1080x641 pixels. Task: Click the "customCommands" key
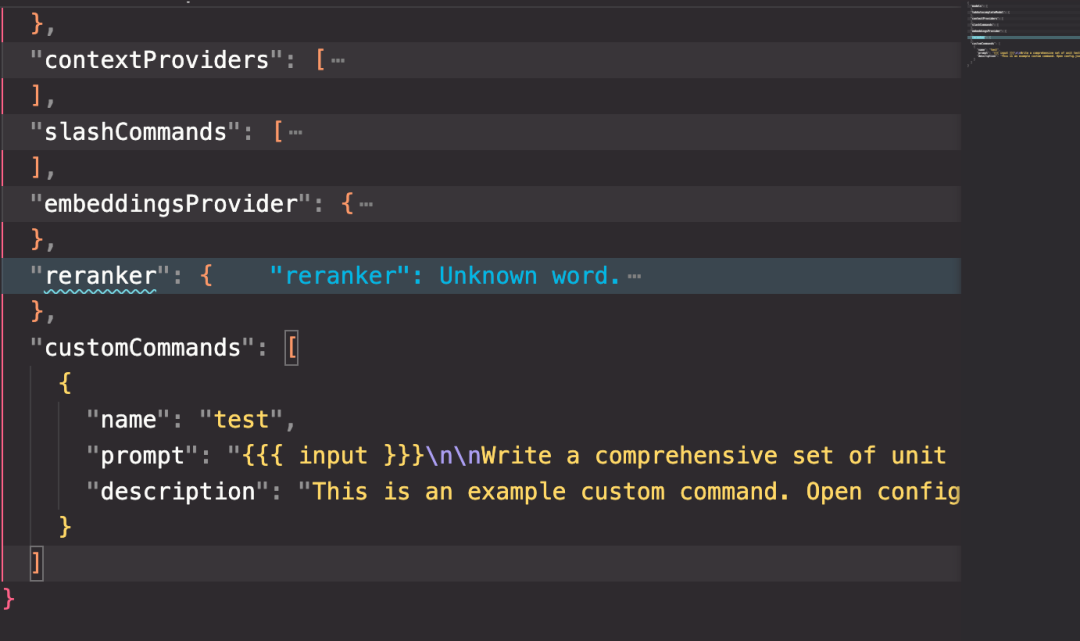[142, 348]
